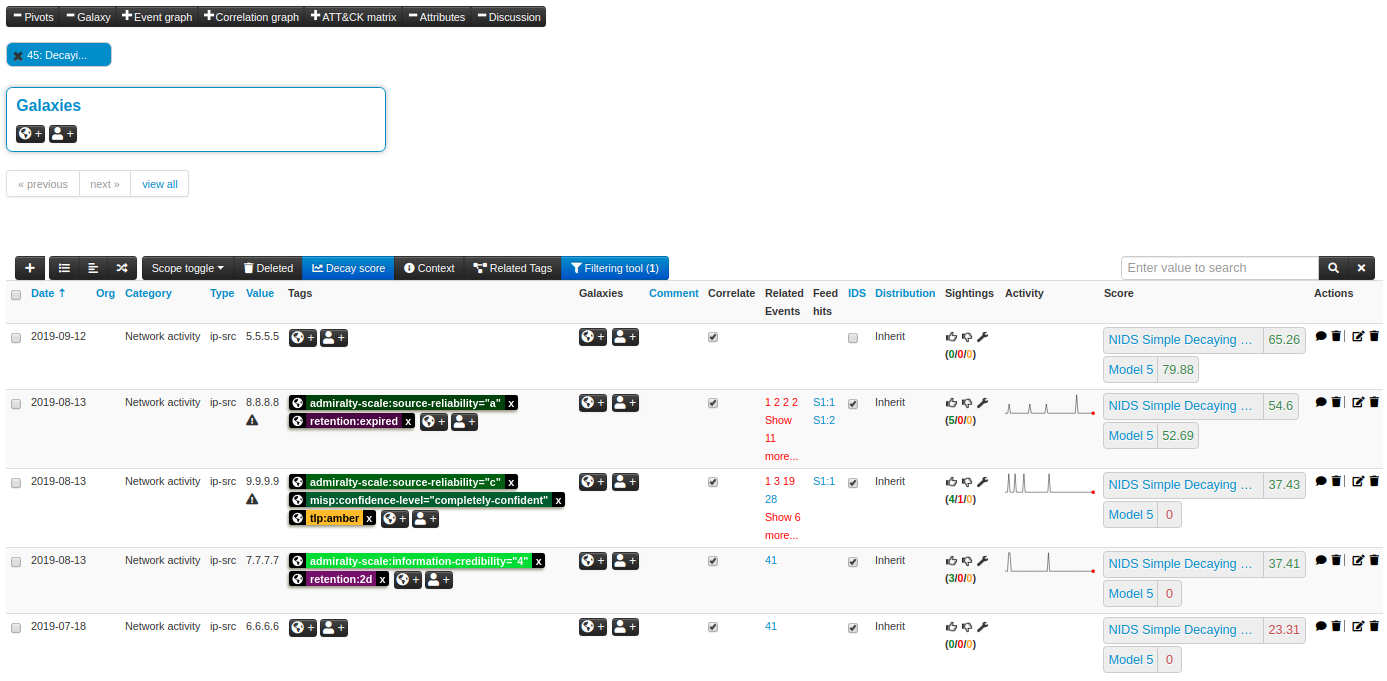The width and height of the screenshot is (1387, 681).
Task: Click the globe add-galaxy button in Galaxies panel
Action: coord(30,134)
